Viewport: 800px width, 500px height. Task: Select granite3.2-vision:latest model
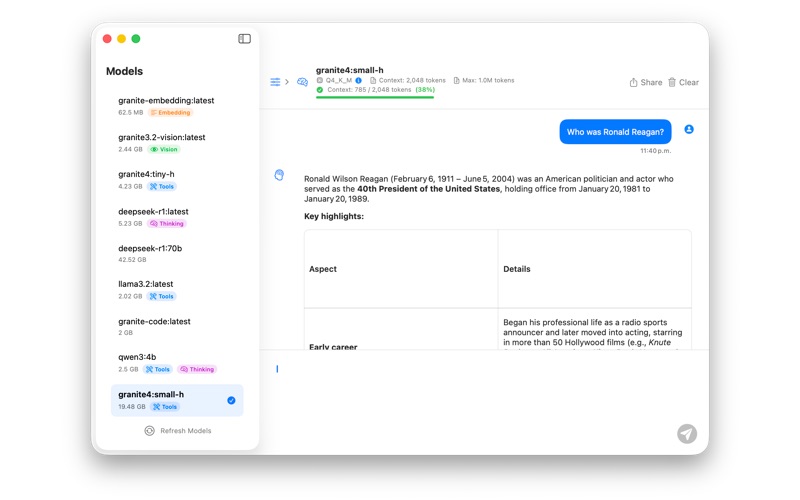tap(177, 143)
